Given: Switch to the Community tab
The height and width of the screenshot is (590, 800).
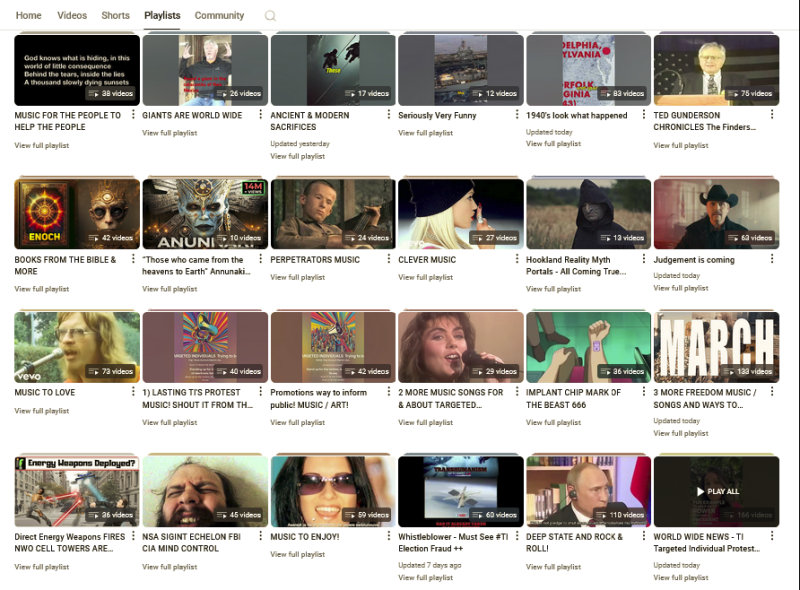Looking at the screenshot, I should click(x=219, y=15).
